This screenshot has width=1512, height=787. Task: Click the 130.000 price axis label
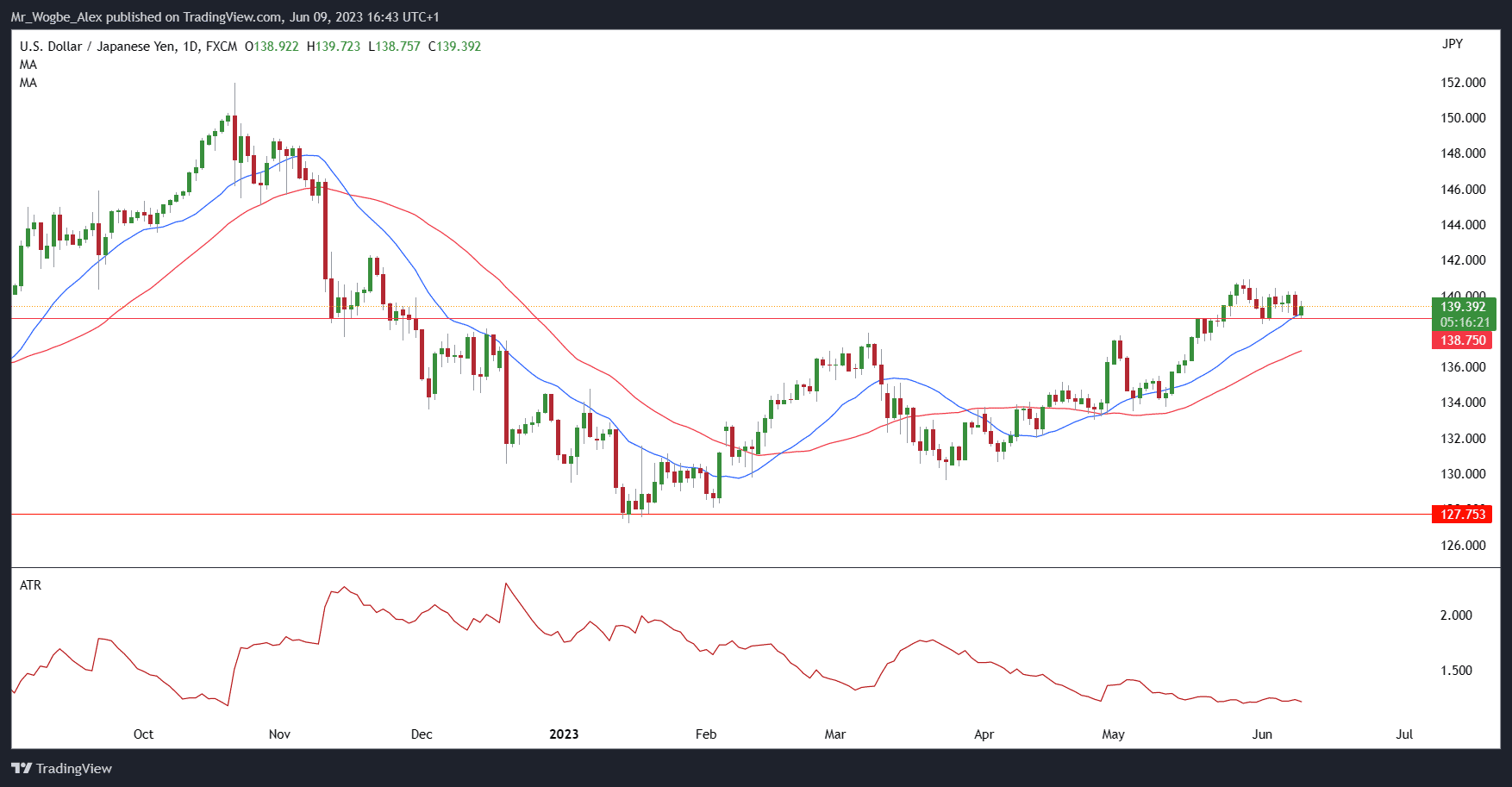tap(1464, 474)
